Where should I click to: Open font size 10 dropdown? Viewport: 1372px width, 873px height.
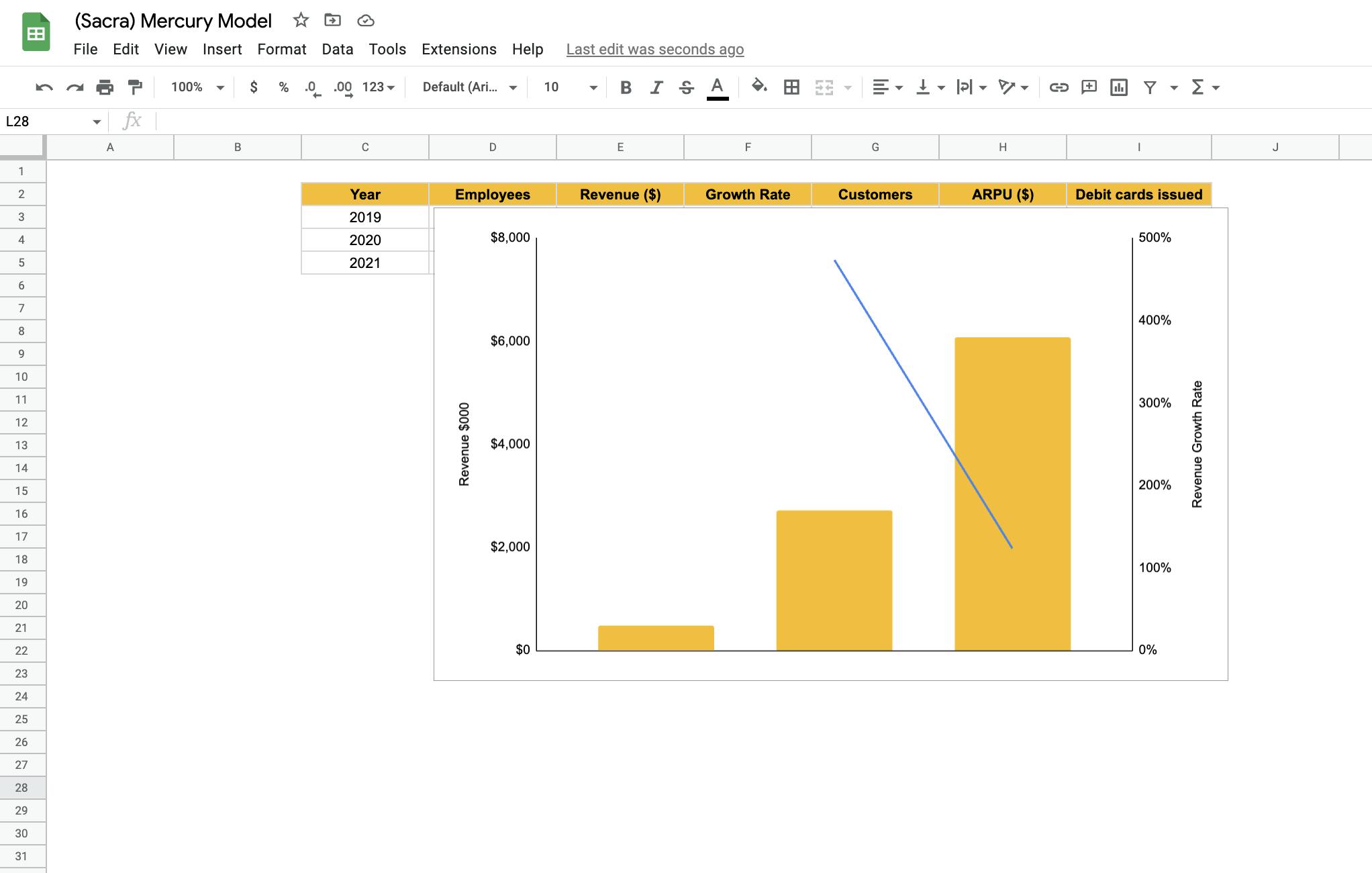[x=570, y=87]
